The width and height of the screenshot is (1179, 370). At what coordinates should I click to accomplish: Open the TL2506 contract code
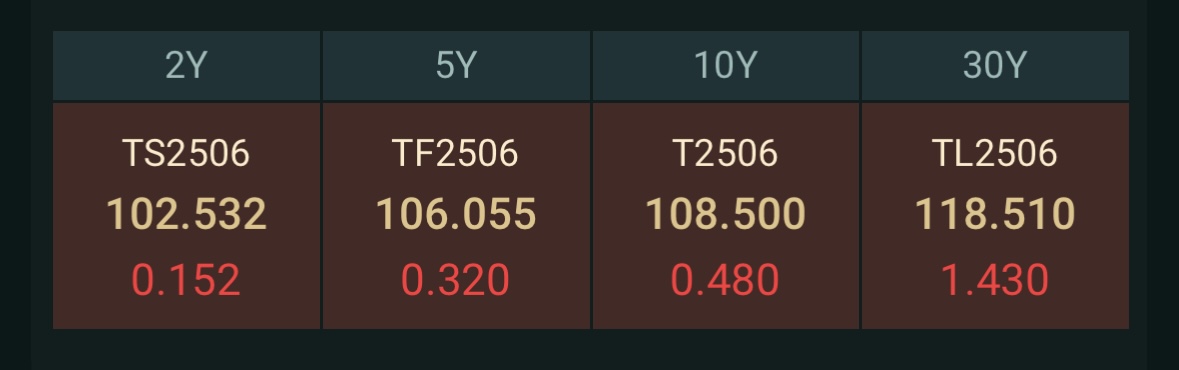[x=994, y=153]
